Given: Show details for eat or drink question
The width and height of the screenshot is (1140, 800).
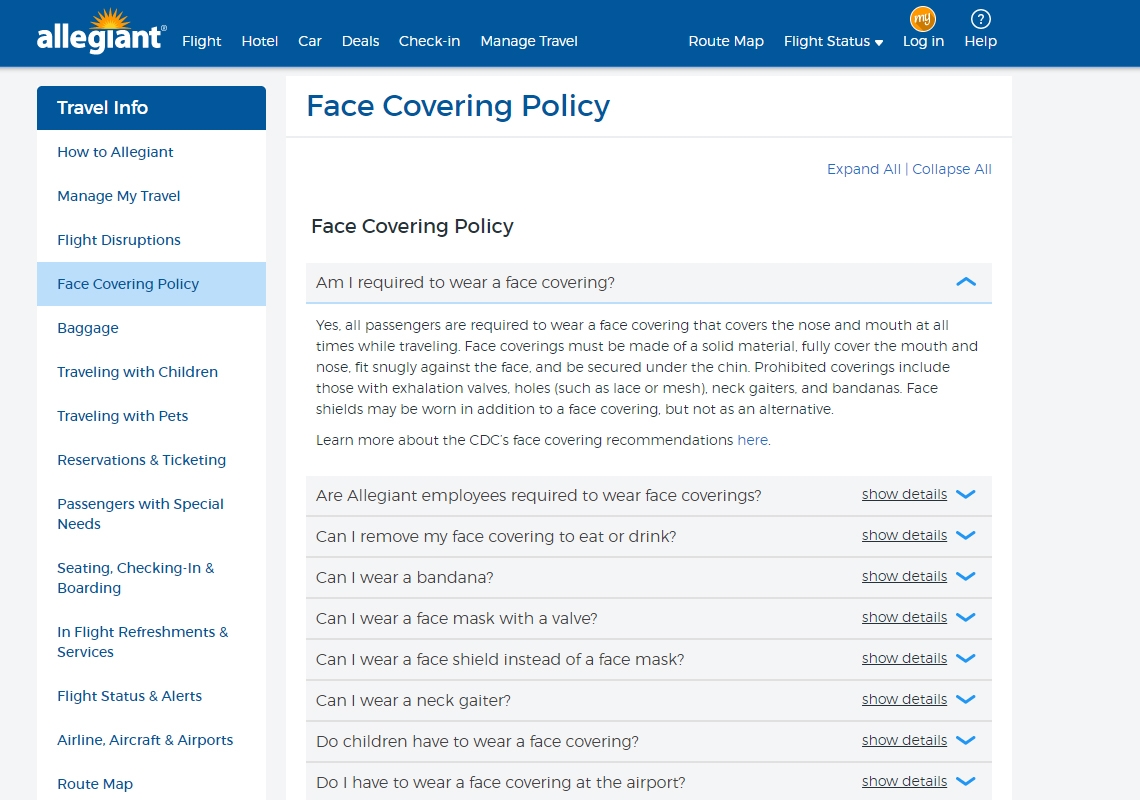Looking at the screenshot, I should [x=904, y=536].
